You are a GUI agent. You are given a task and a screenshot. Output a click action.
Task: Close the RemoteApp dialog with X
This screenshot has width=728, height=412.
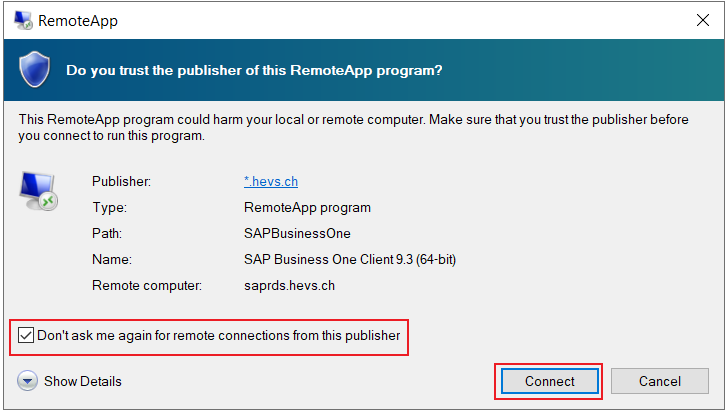[703, 20]
